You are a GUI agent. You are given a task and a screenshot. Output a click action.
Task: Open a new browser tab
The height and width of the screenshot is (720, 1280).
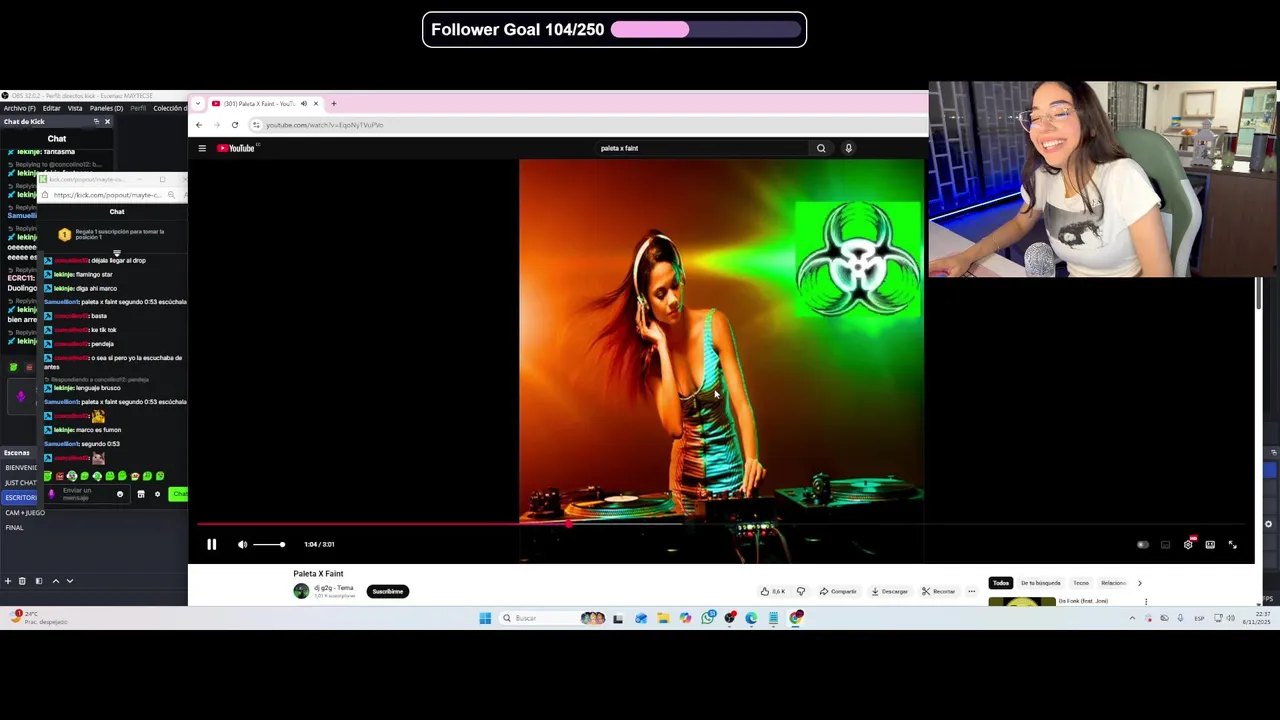pos(334,104)
